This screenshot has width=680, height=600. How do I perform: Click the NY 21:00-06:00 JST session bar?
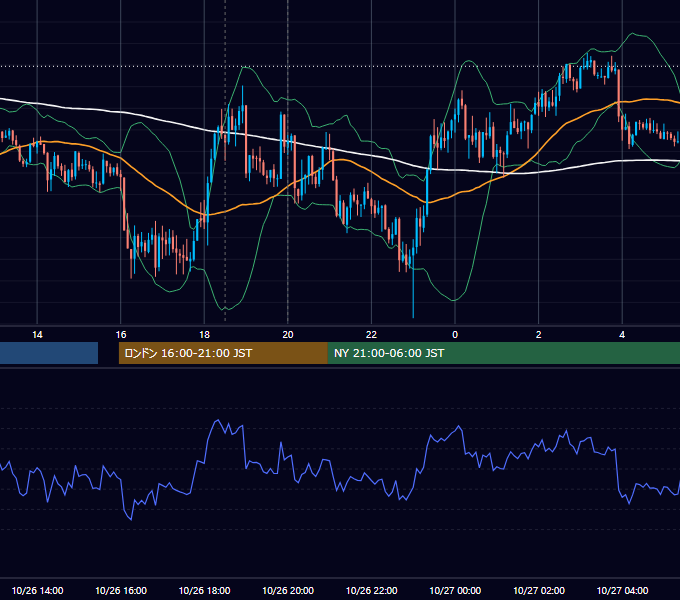tap(503, 353)
